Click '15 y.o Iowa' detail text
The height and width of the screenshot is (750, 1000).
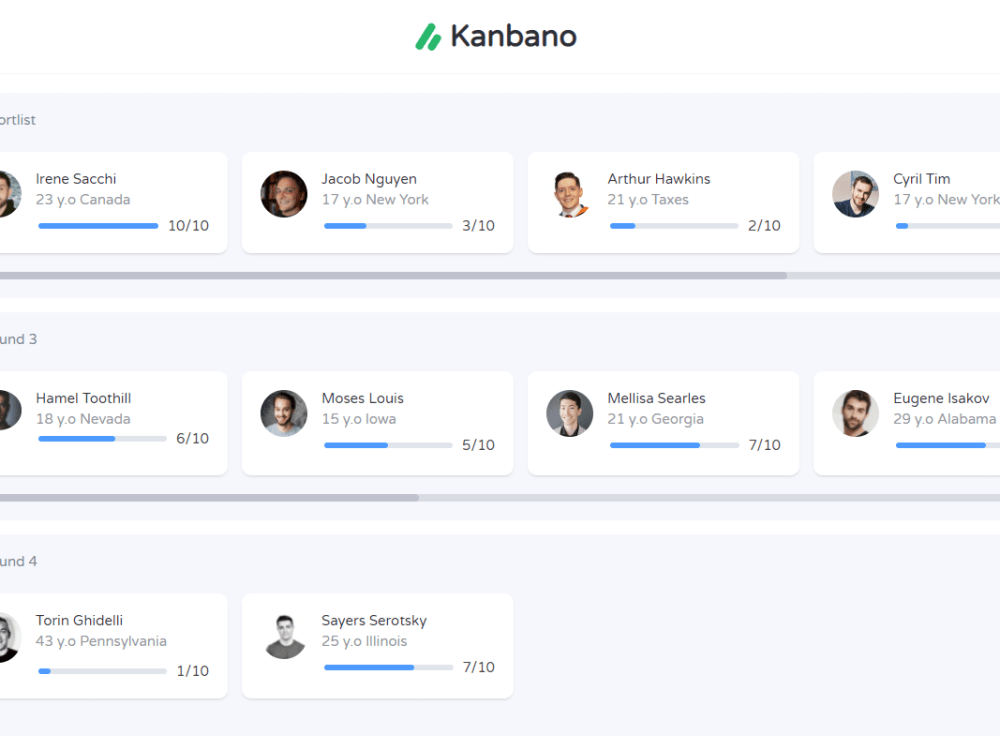coord(358,419)
